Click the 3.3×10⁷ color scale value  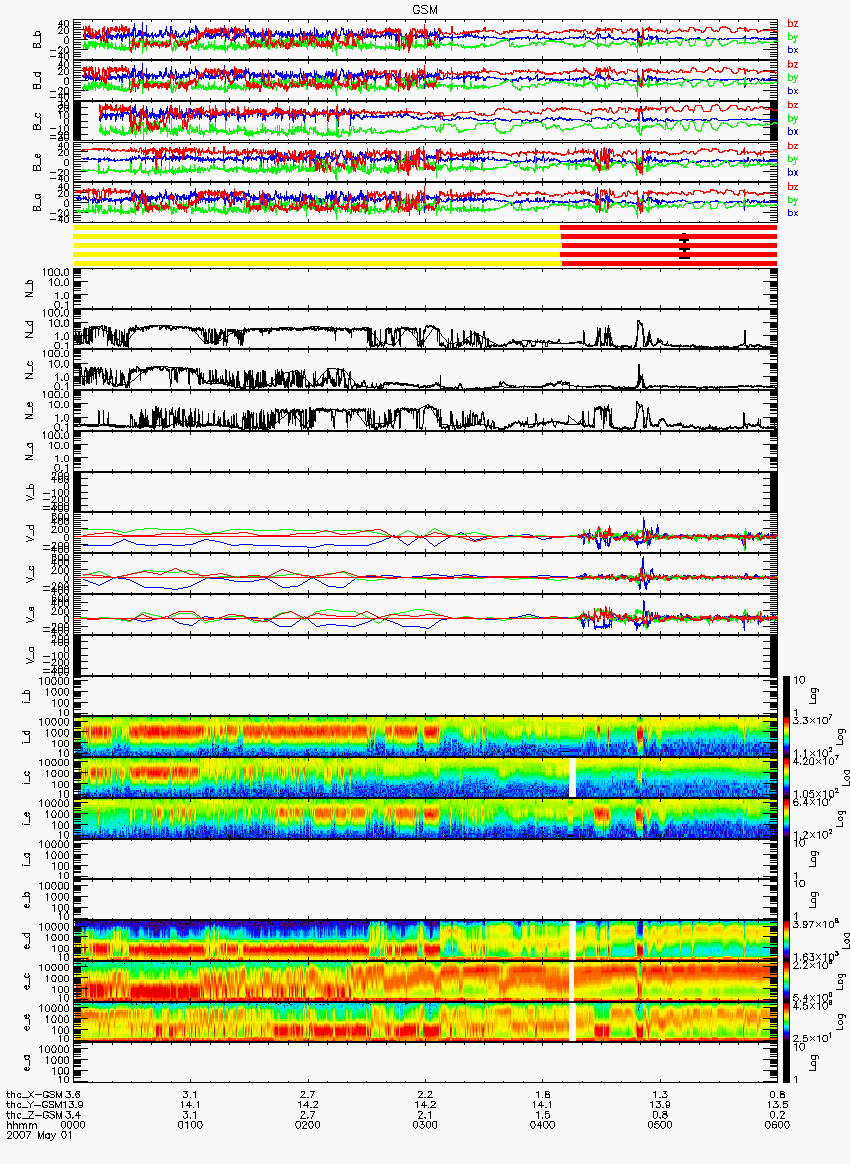812,720
